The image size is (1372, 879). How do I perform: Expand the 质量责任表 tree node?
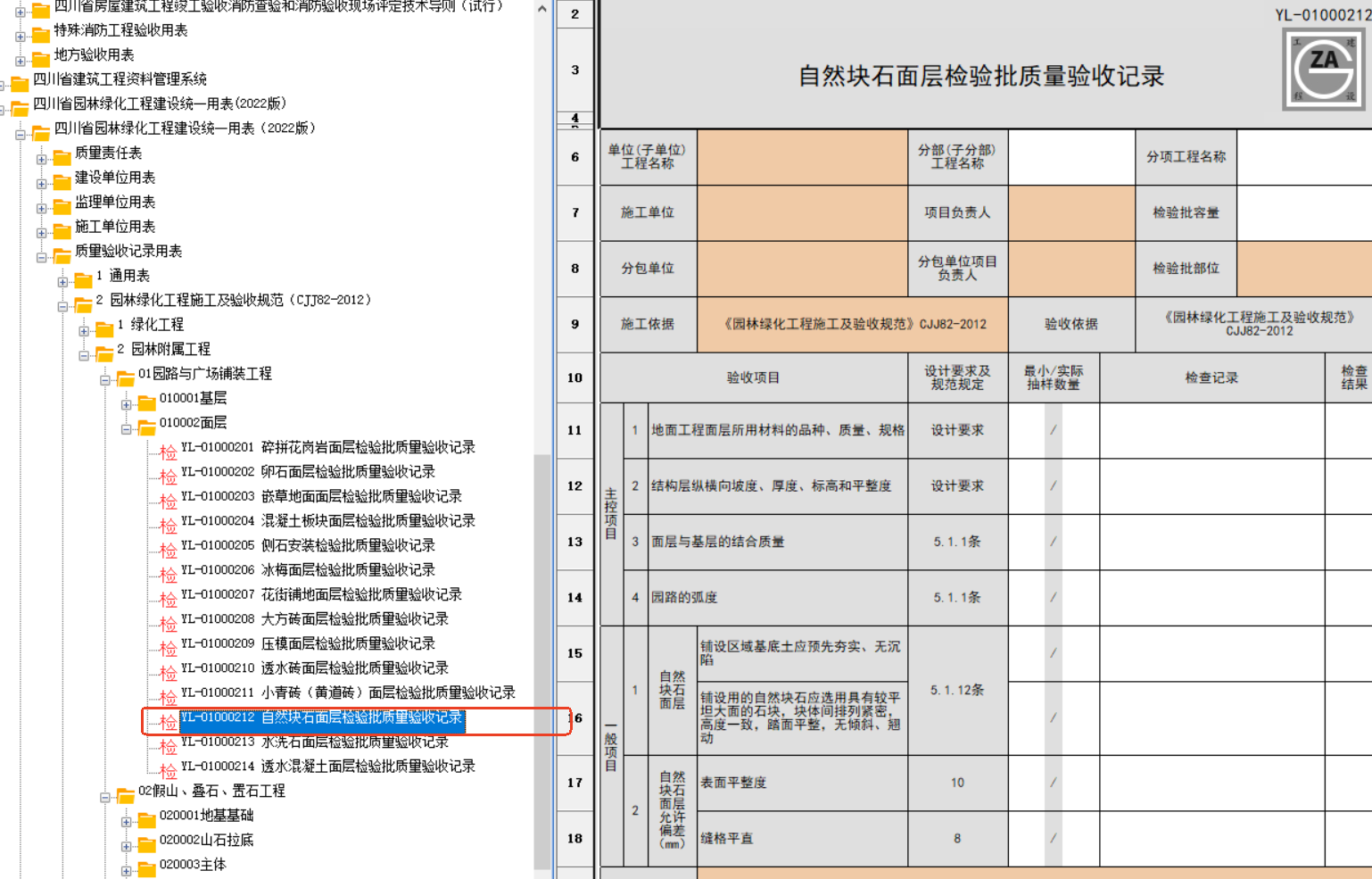click(x=41, y=159)
